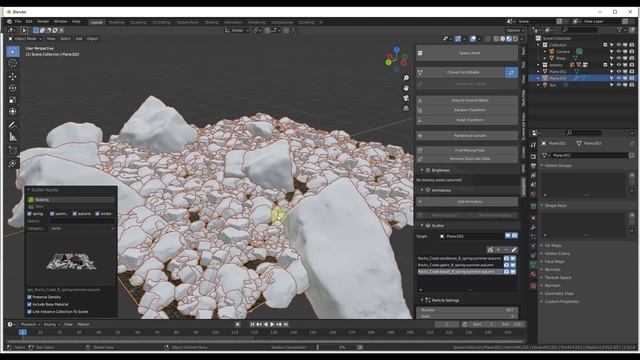The width and height of the screenshot is (640, 360).
Task: Select the Add Cube tool
Action: (x=13, y=150)
